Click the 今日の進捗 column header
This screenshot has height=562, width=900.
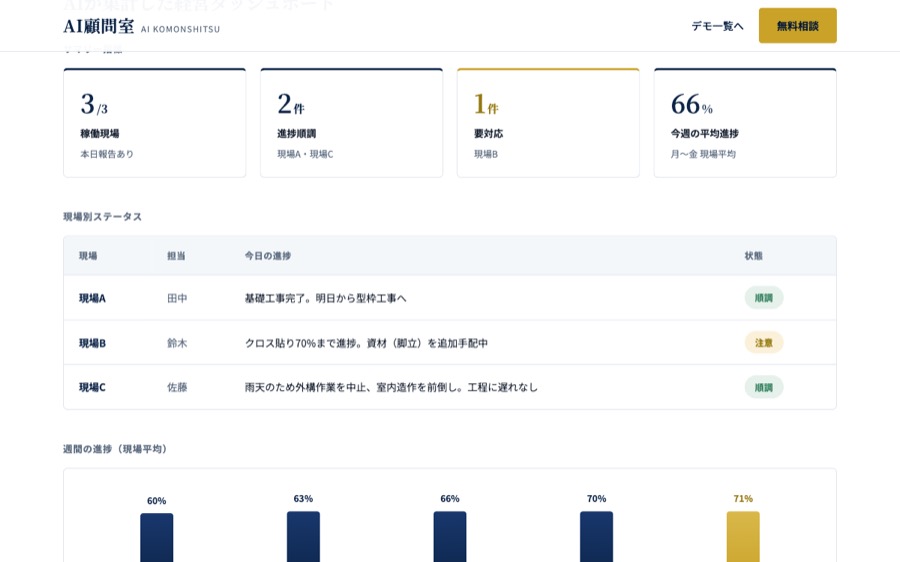(x=267, y=256)
